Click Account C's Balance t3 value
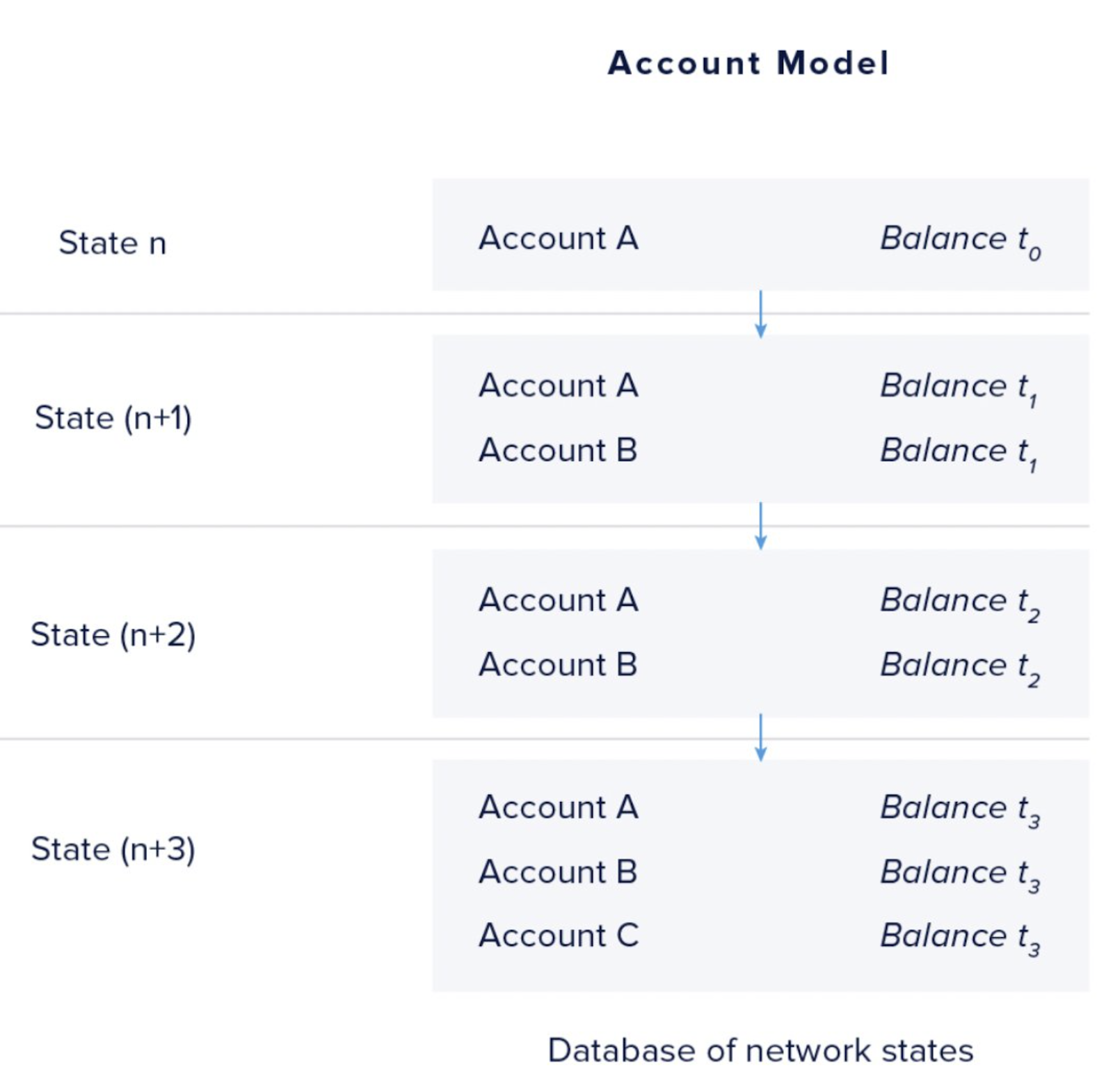 [x=960, y=938]
